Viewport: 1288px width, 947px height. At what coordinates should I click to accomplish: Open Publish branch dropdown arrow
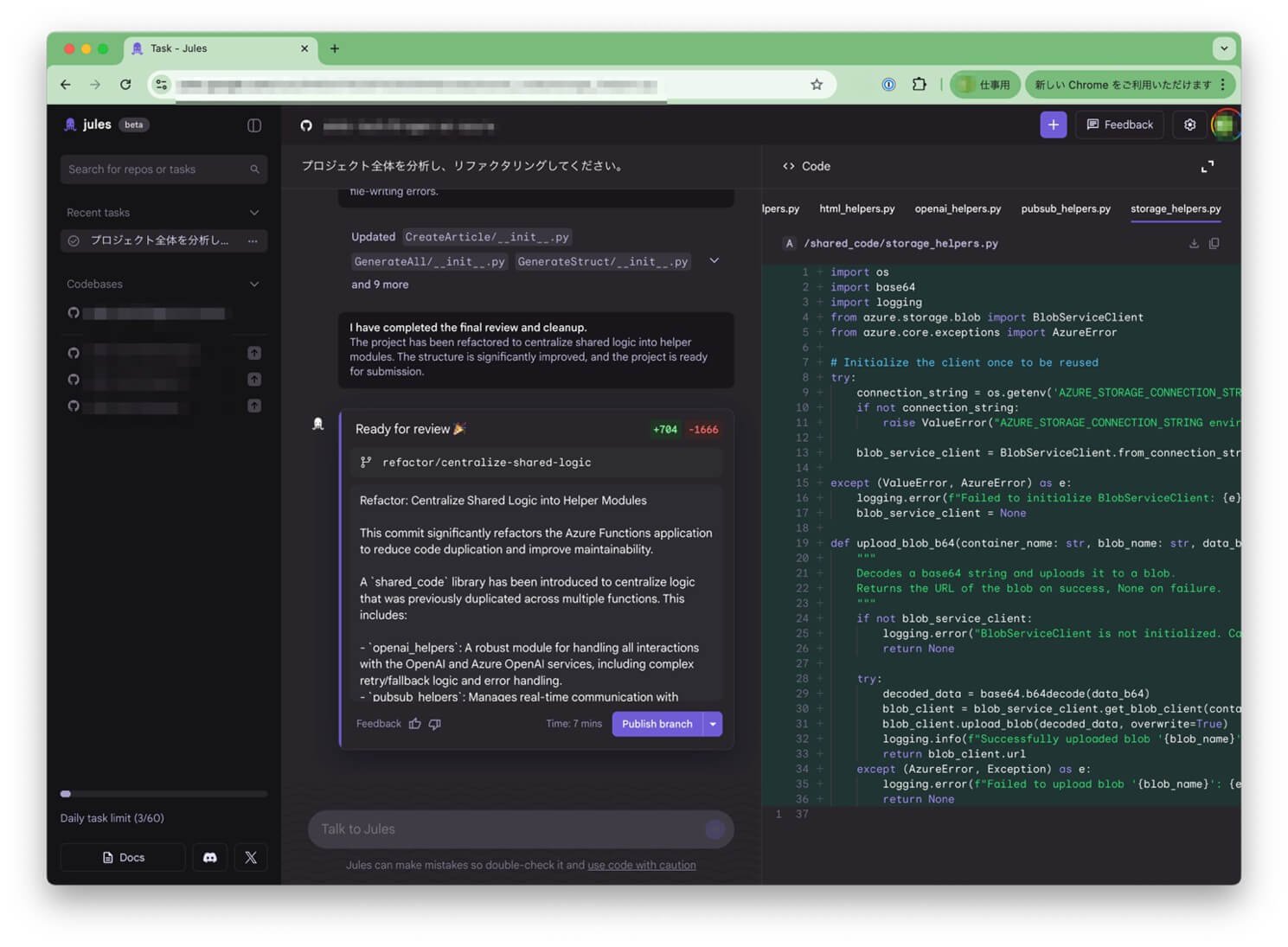click(713, 724)
